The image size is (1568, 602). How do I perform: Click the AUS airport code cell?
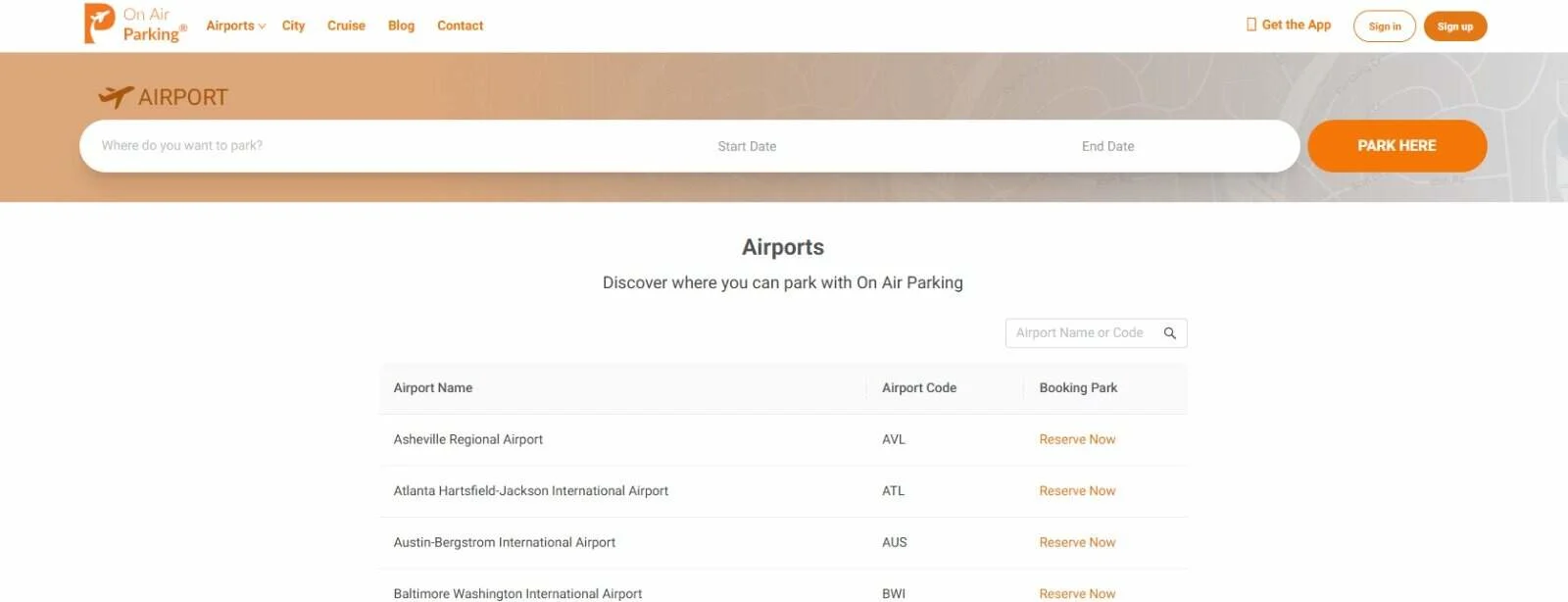tap(894, 542)
